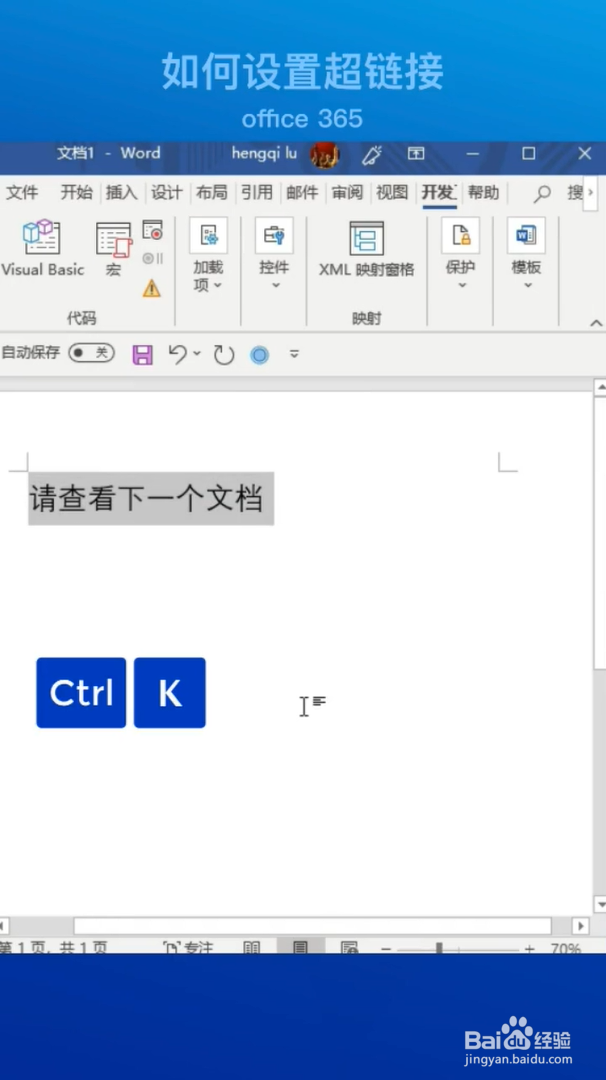
Task: Click the blue circle quick access icon
Action: click(259, 355)
